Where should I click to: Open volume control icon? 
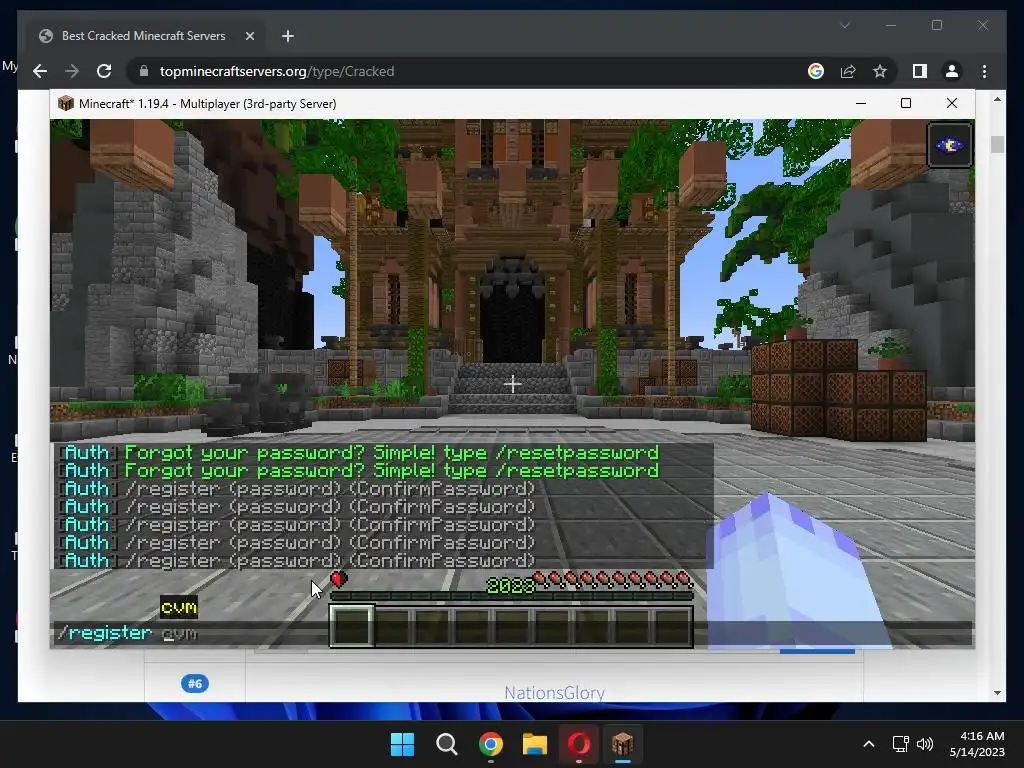[x=925, y=744]
